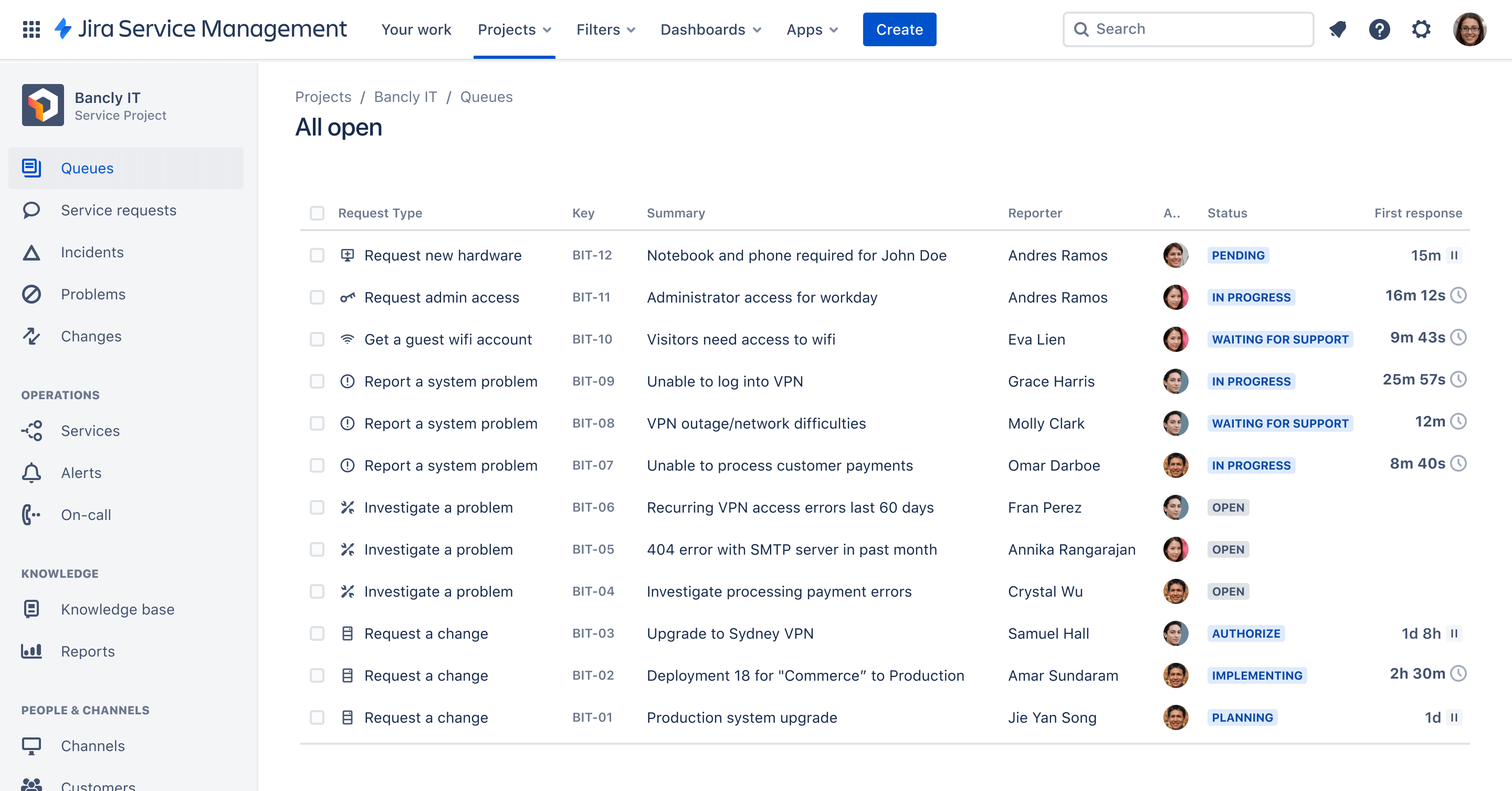This screenshot has height=791, width=1512.
Task: Open the Queues menu item
Action: pos(87,167)
